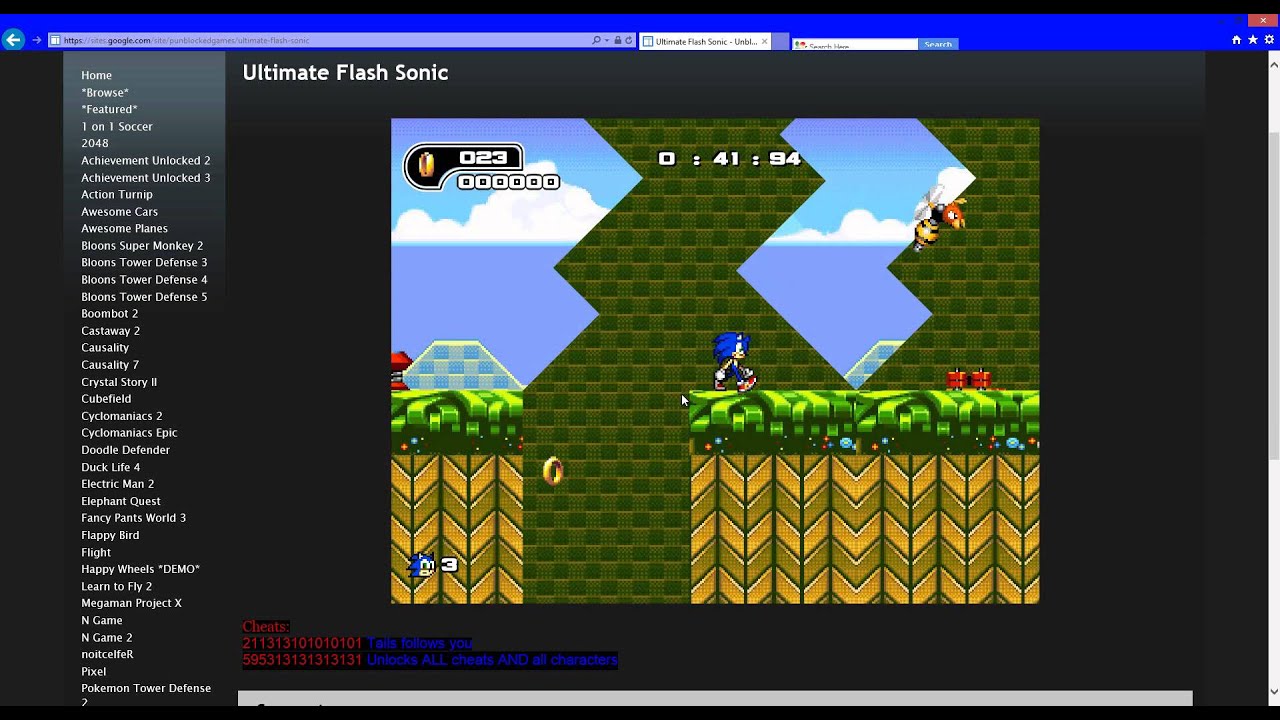Viewport: 1280px width, 720px height.
Task: Open Cyclomaniacs Epic game link
Action: [x=129, y=432]
